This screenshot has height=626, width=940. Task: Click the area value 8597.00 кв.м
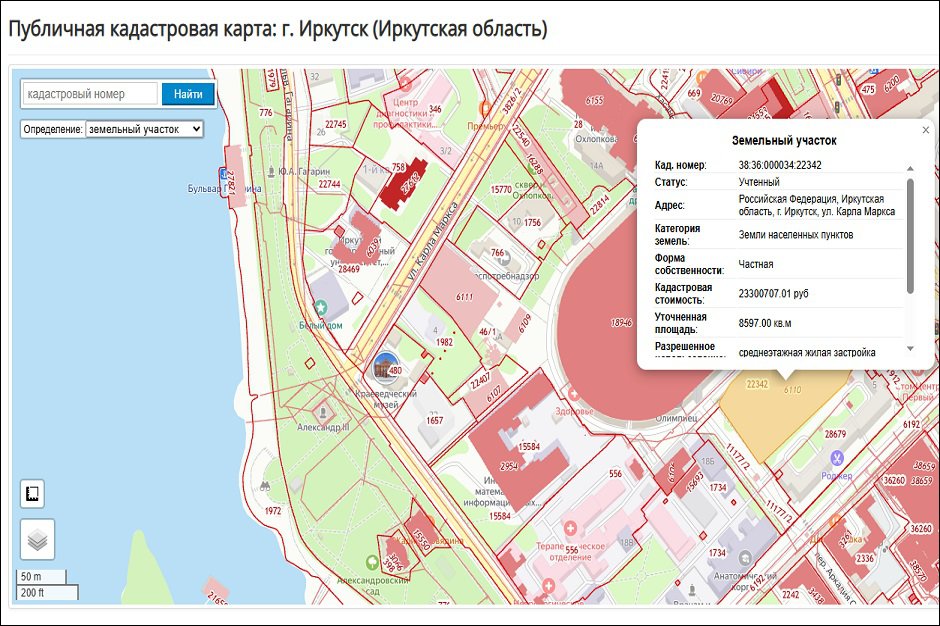pos(764,323)
